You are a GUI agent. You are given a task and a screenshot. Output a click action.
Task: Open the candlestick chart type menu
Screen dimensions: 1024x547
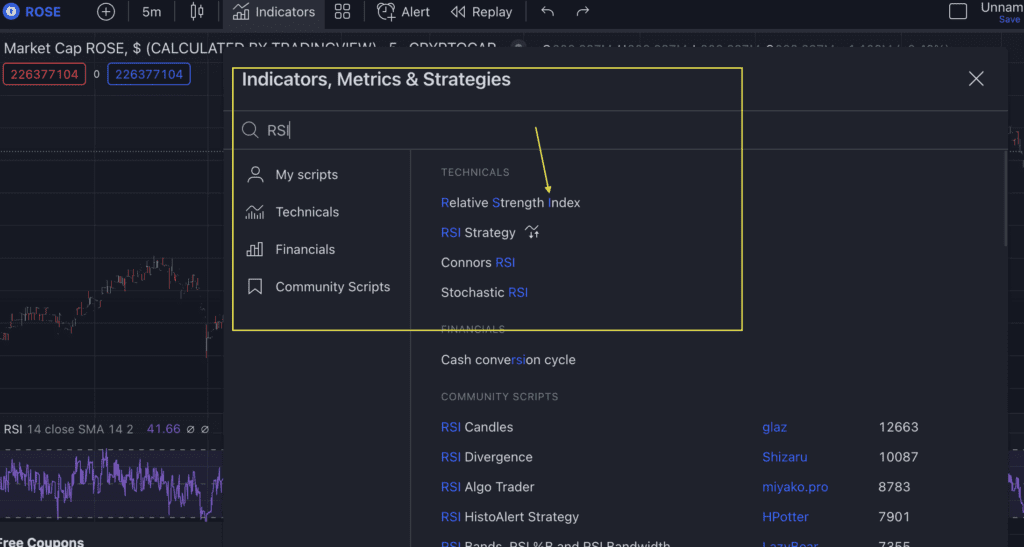coord(197,12)
